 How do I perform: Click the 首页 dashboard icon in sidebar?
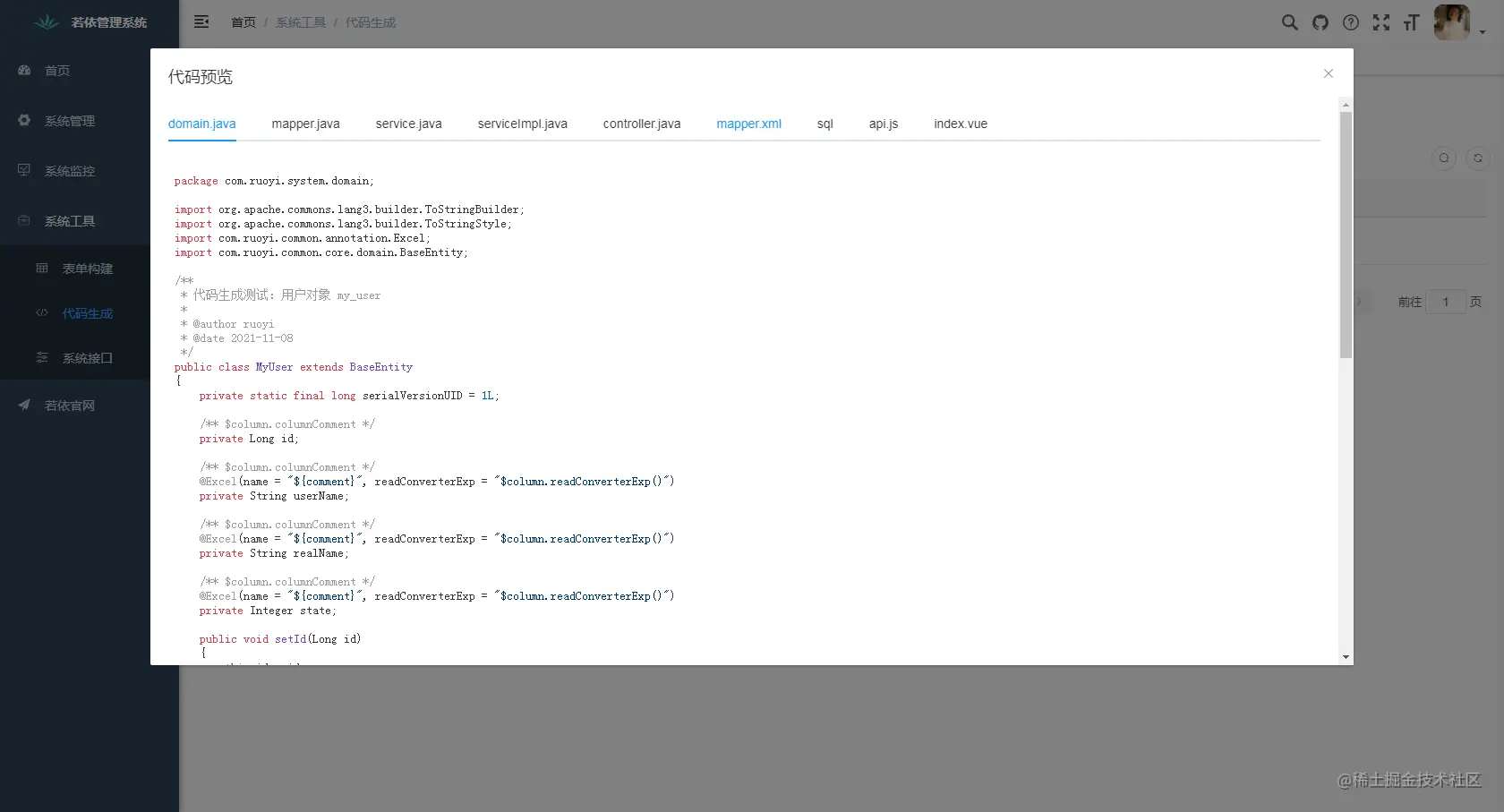point(24,70)
